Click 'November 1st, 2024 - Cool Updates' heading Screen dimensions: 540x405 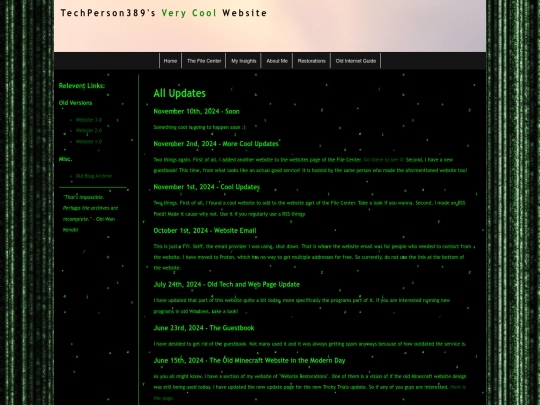tap(207, 187)
